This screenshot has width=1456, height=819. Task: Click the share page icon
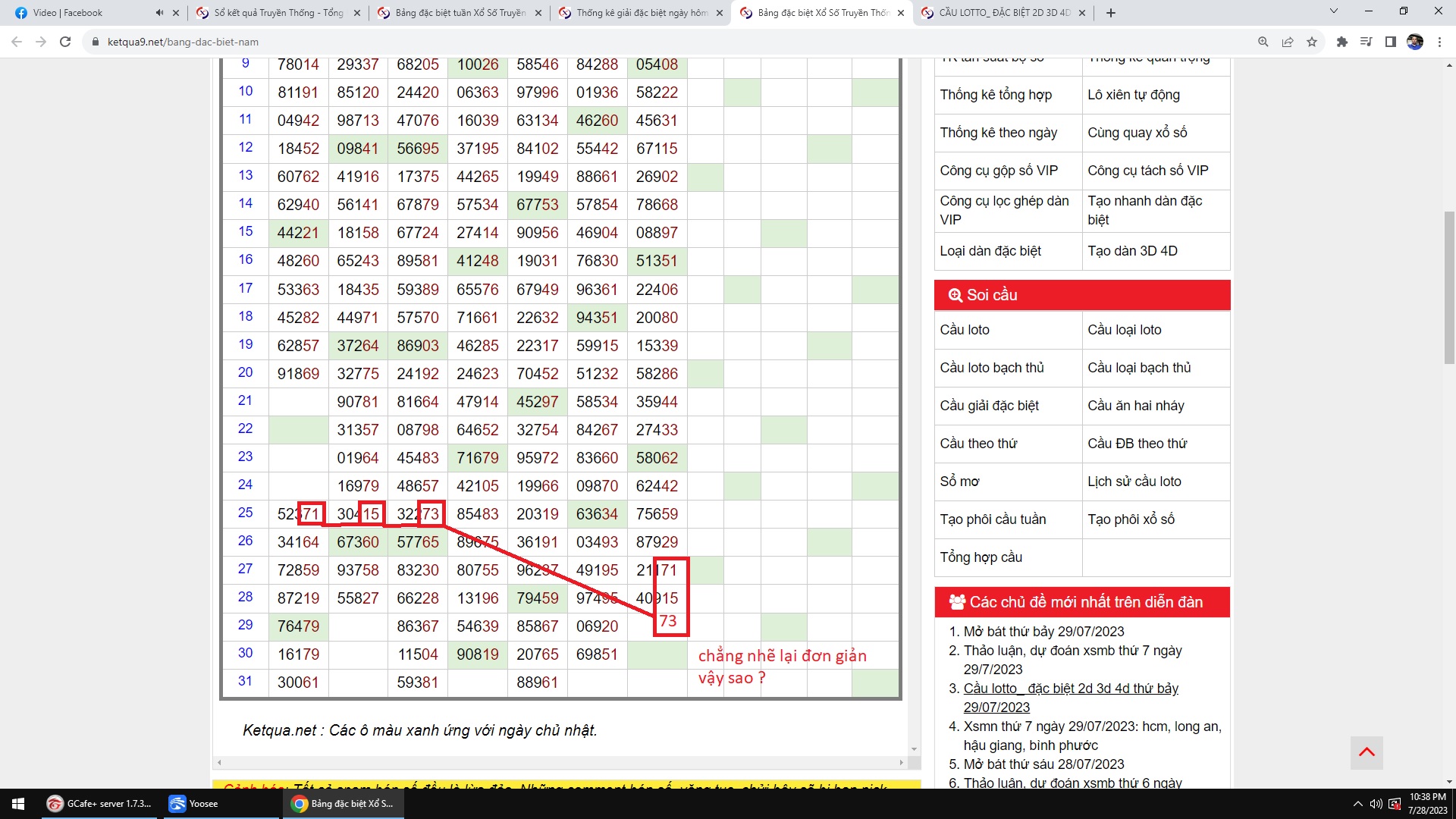click(1288, 42)
